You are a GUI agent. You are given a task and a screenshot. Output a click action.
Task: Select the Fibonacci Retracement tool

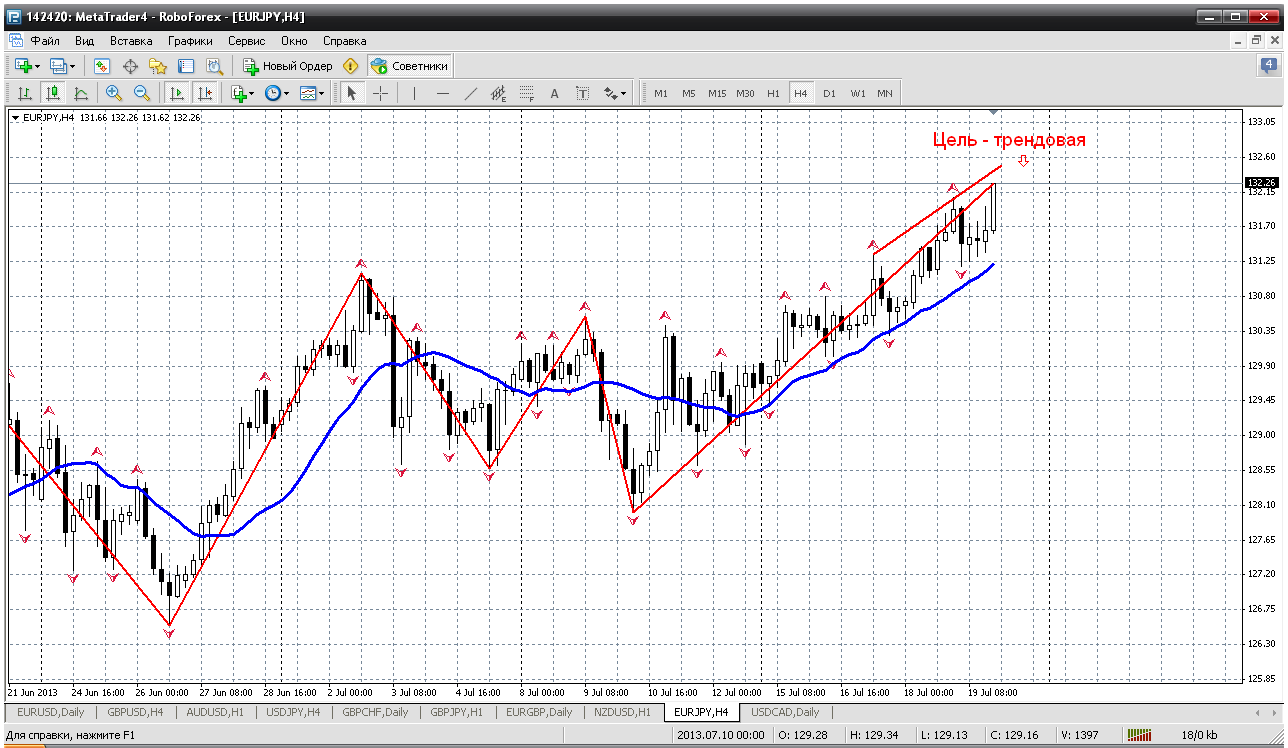click(x=526, y=93)
